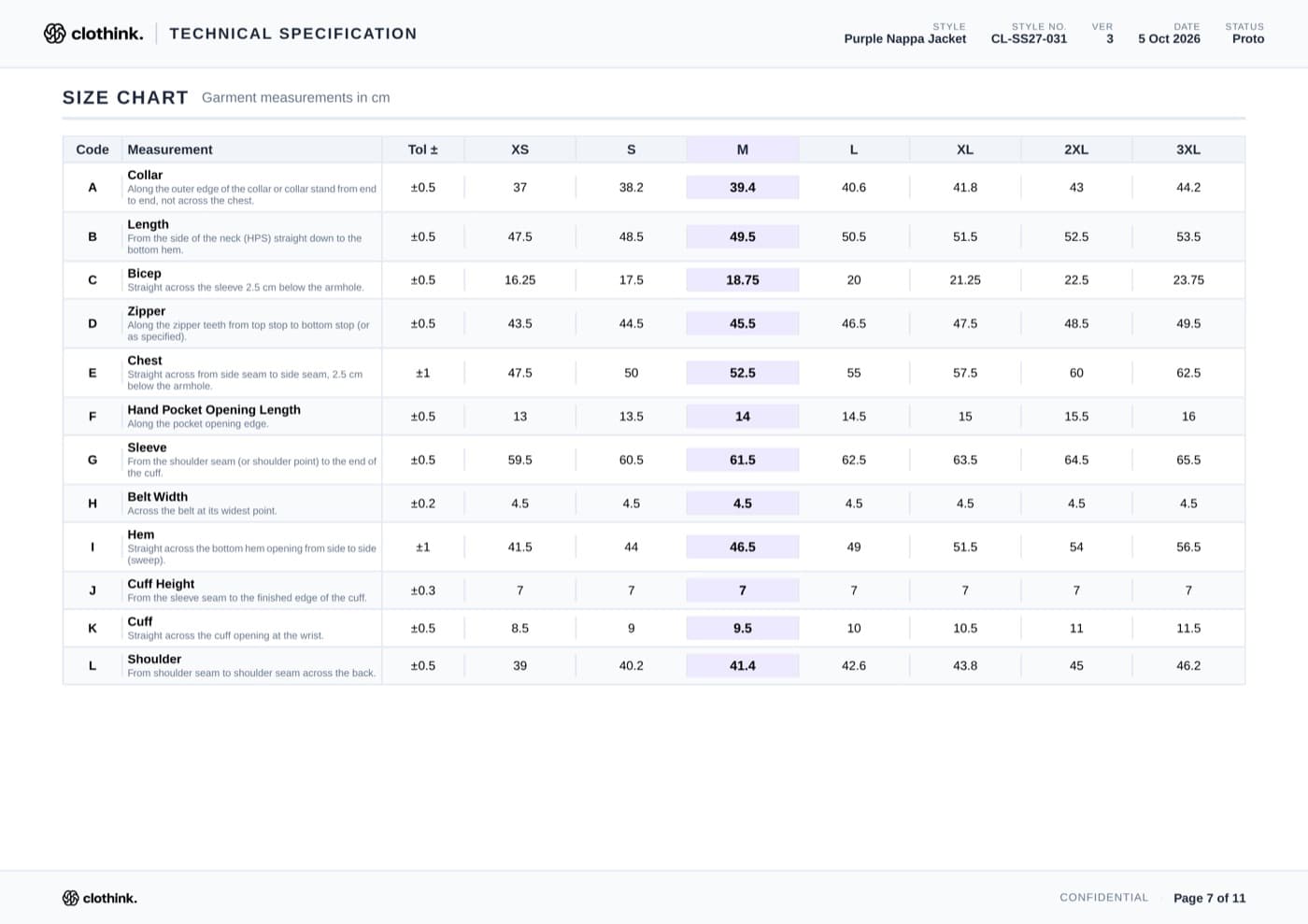
Task: Click the date 5 Oct 2026
Action: (1169, 39)
